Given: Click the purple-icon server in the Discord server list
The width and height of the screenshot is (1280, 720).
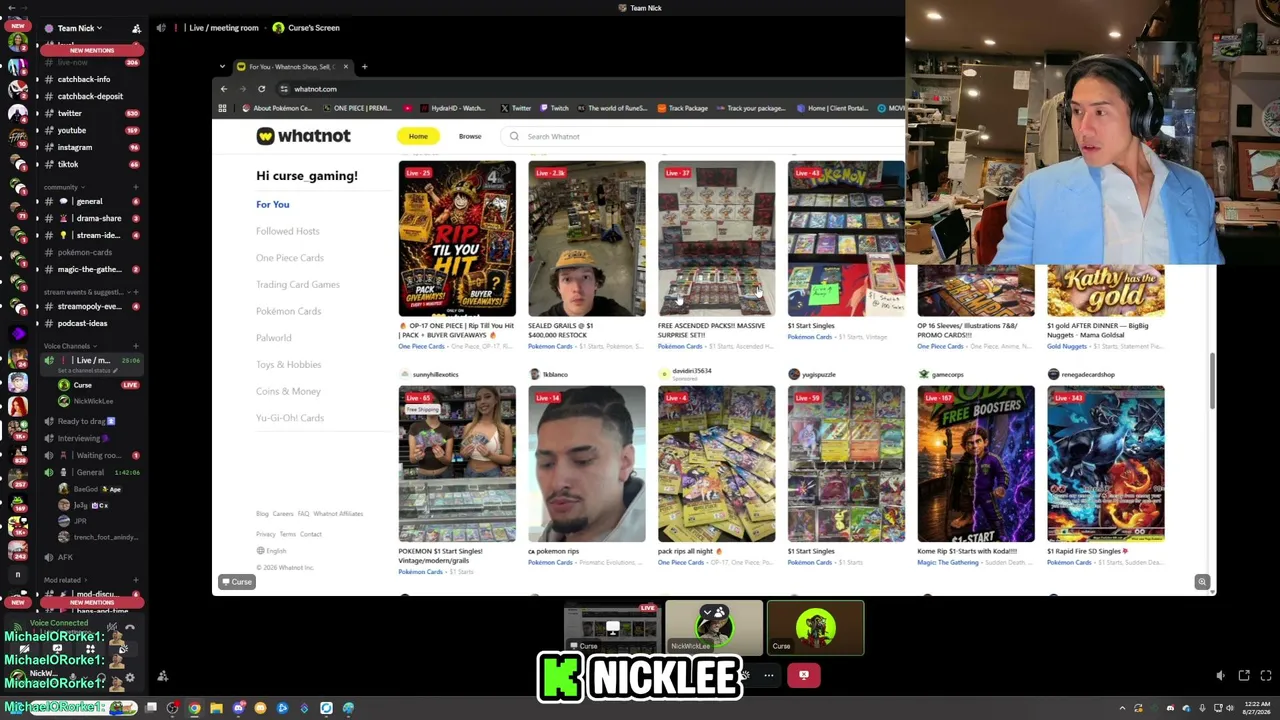Looking at the screenshot, I should (18, 333).
